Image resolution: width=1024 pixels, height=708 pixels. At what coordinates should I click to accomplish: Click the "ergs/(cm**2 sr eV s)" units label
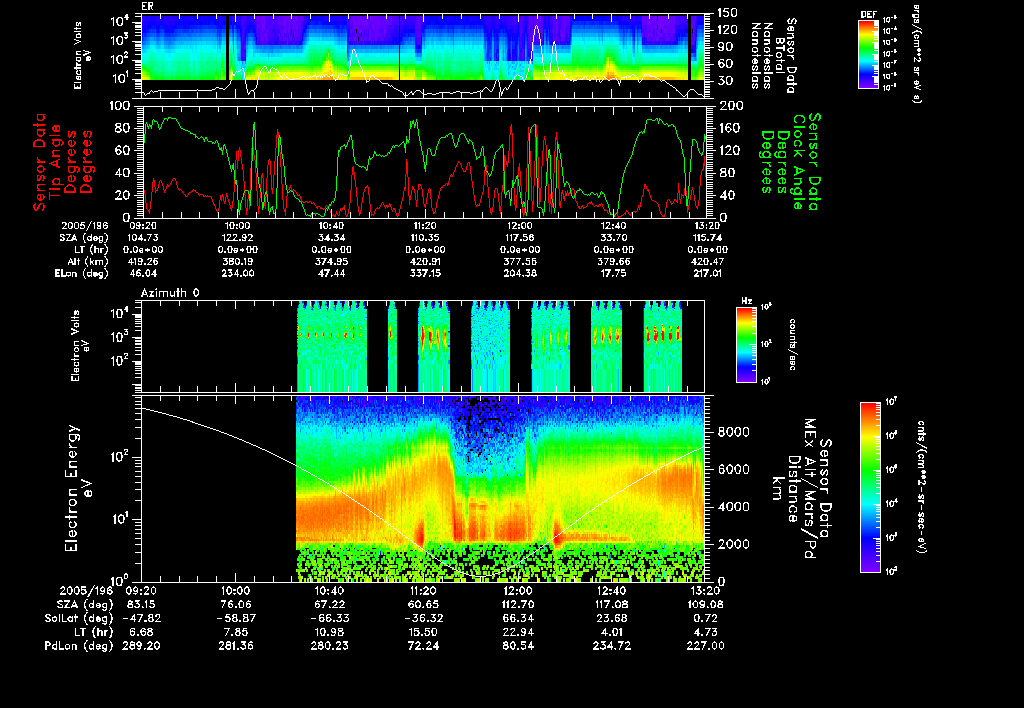coord(916,55)
